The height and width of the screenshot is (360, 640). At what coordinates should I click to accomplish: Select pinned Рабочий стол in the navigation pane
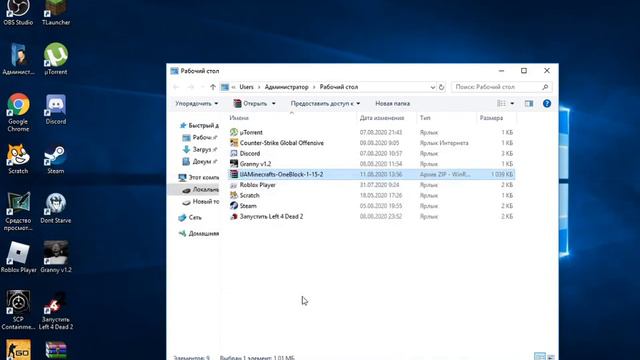point(200,138)
